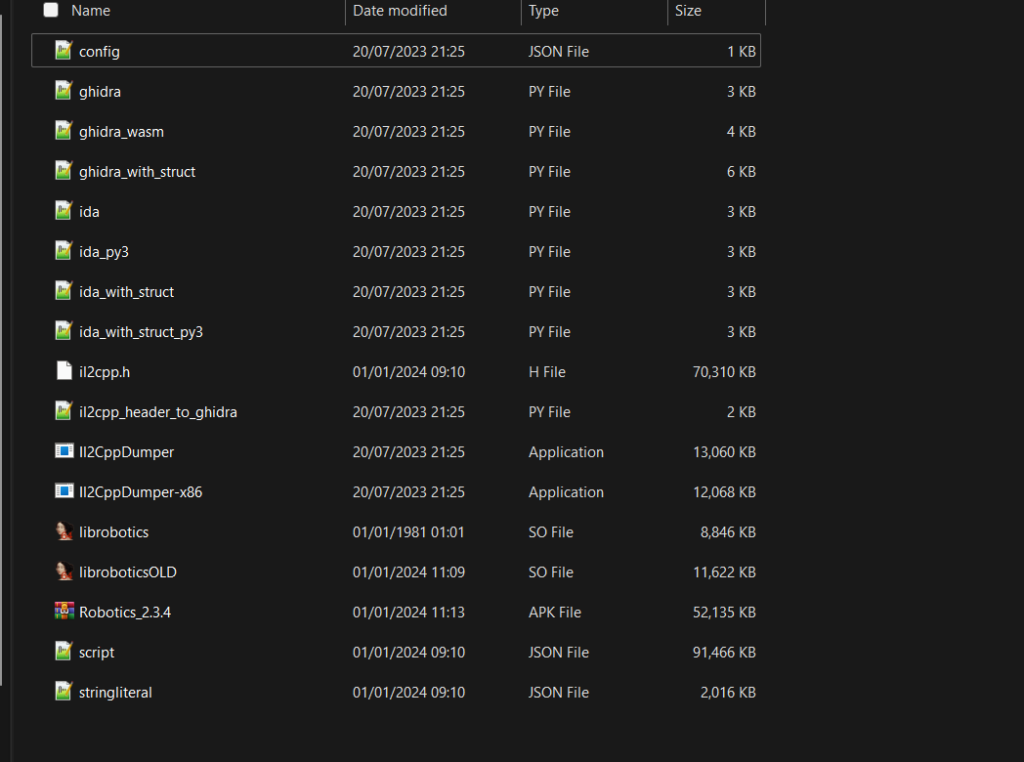Select the Robotics_2.3.4 APK archive icon

point(64,611)
